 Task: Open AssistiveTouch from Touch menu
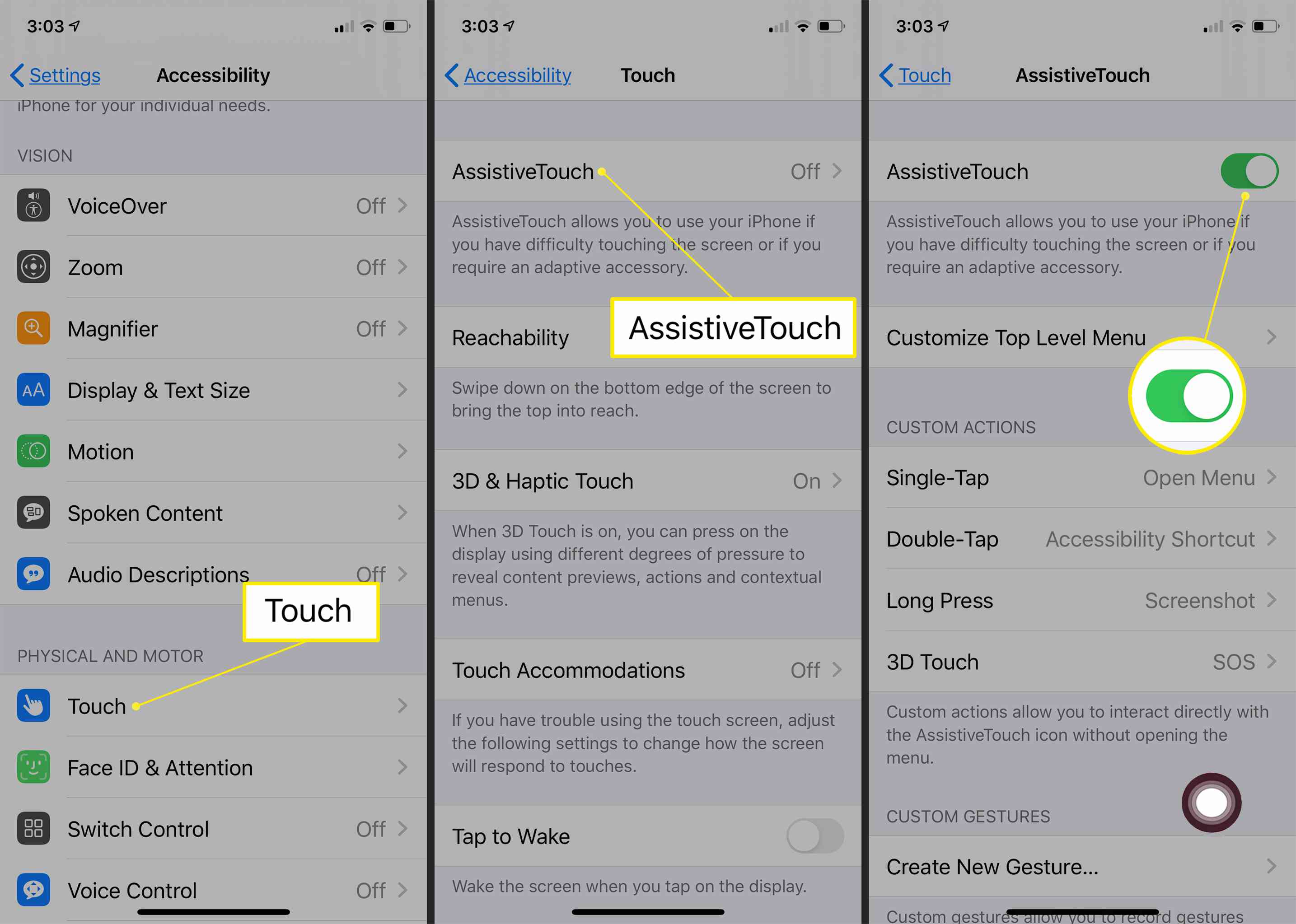click(647, 170)
